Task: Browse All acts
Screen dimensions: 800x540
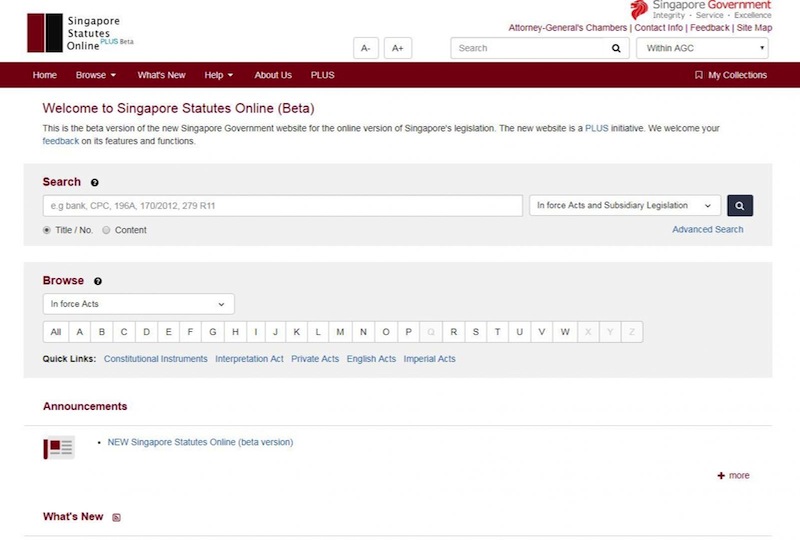Action: click(56, 332)
